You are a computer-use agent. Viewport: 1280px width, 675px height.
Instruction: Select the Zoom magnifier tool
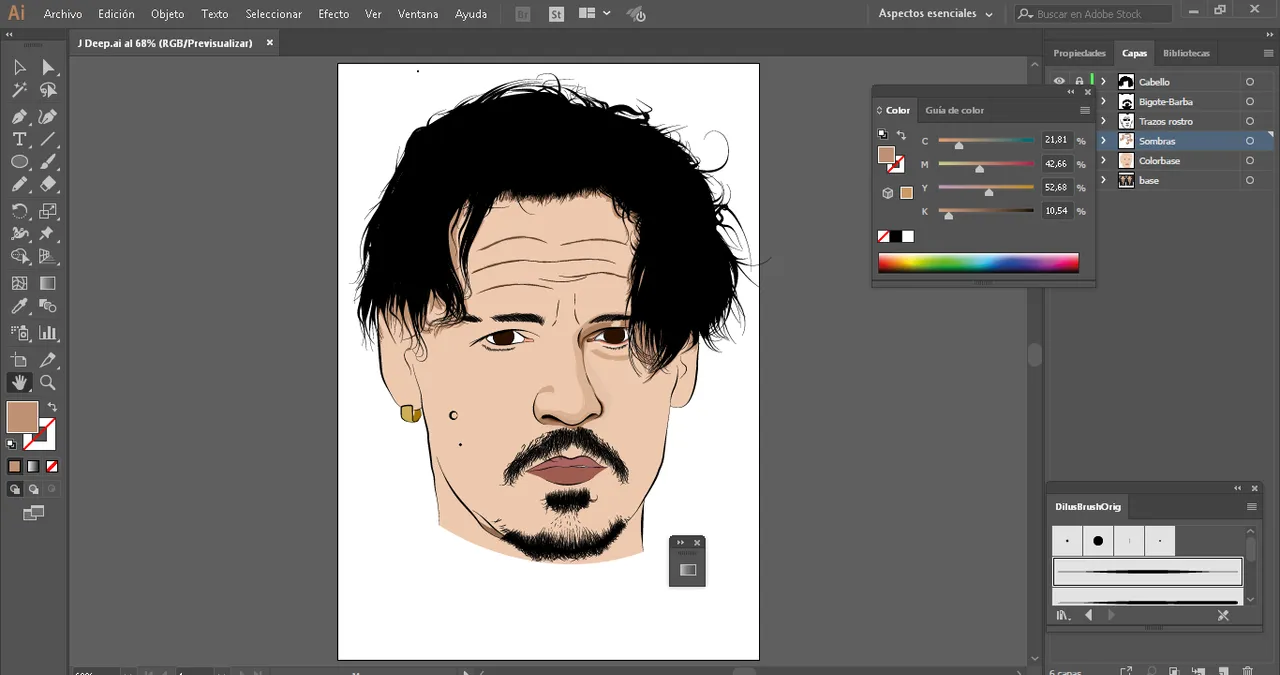pos(47,383)
